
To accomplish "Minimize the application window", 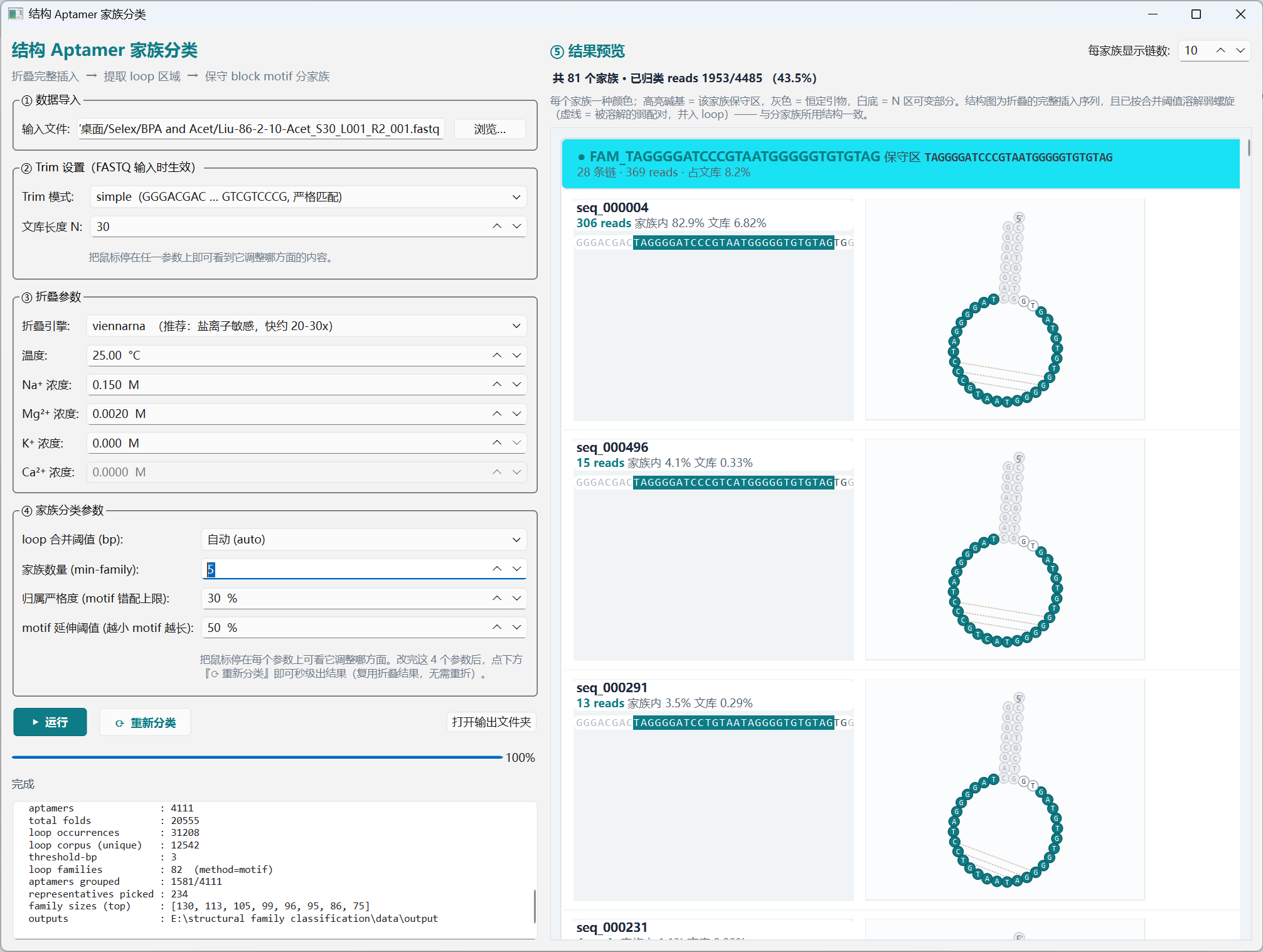I will (x=1153, y=14).
